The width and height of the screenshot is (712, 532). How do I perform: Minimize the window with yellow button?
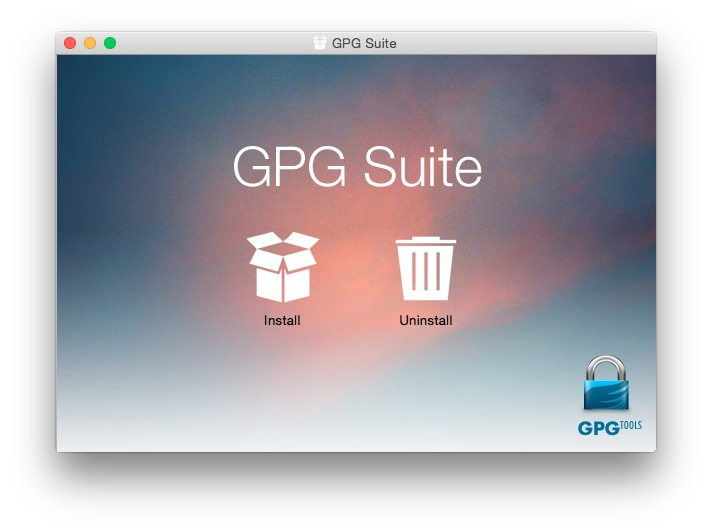(90, 43)
